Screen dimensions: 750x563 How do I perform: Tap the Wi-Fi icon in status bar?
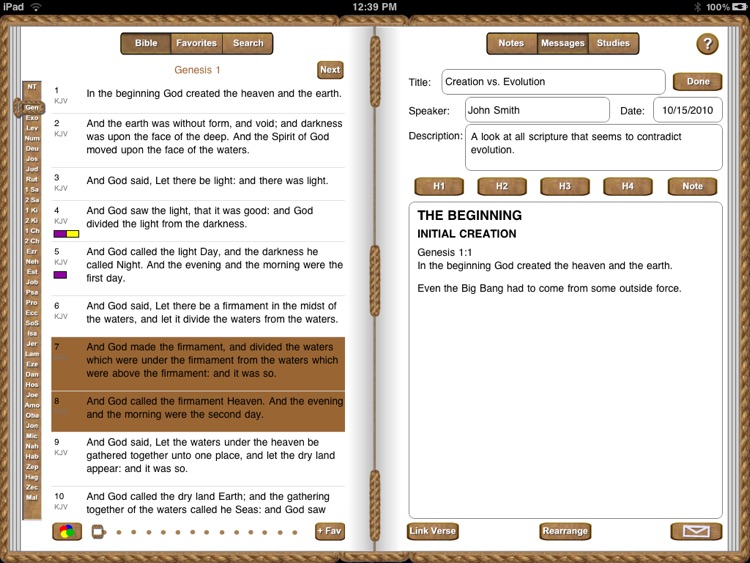(36, 7)
